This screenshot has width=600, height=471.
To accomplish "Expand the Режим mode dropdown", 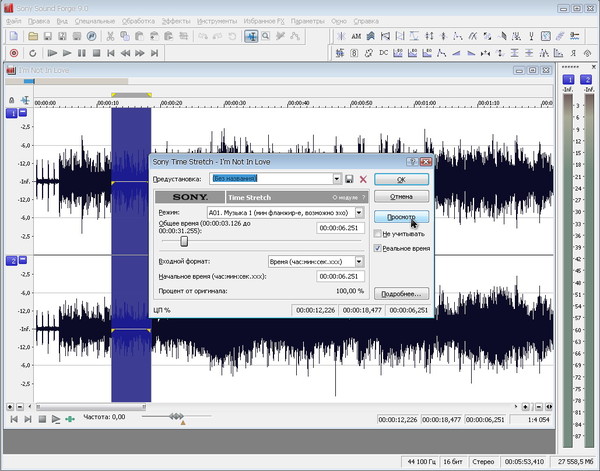I will [x=359, y=212].
